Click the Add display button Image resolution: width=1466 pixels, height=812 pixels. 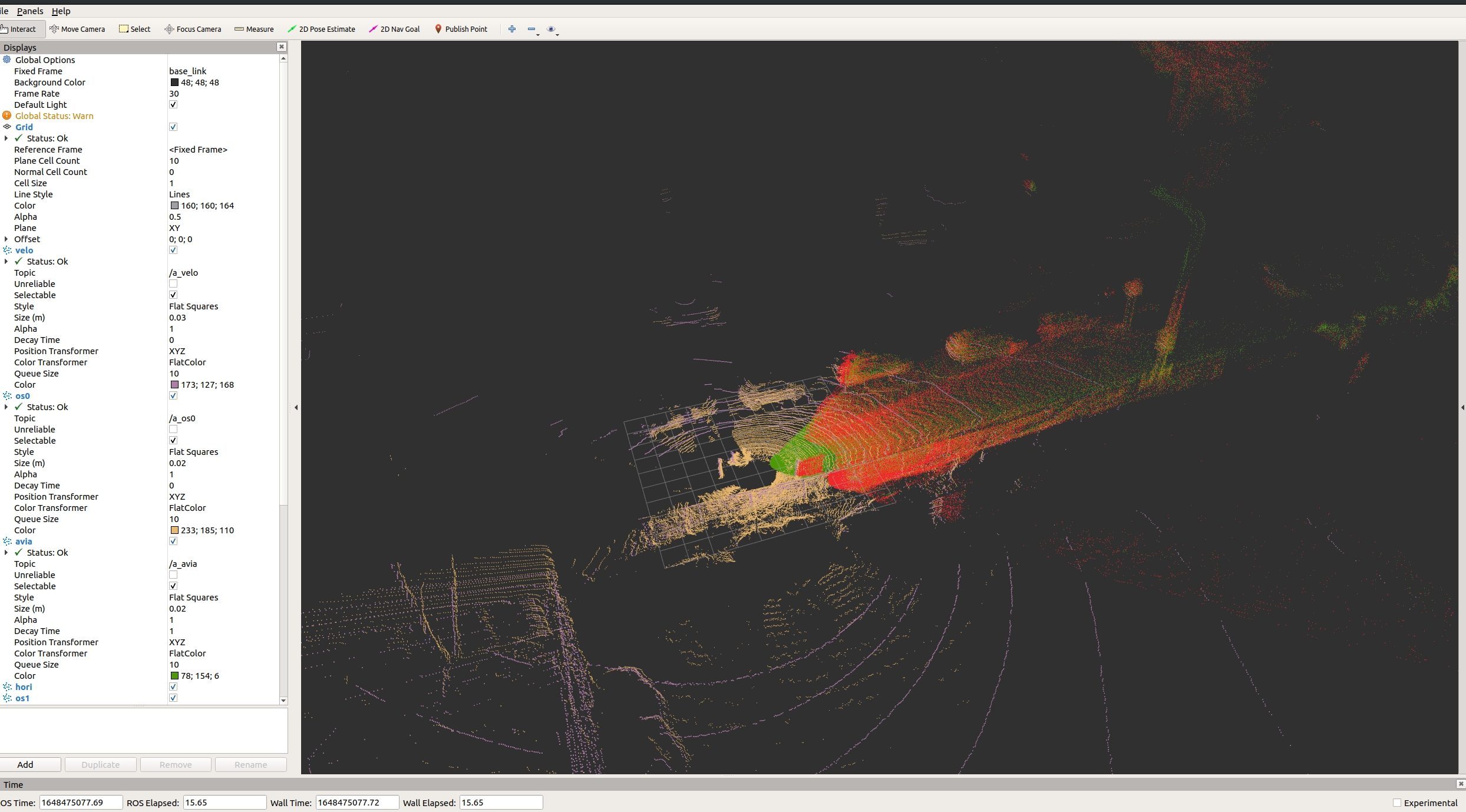[x=25, y=764]
